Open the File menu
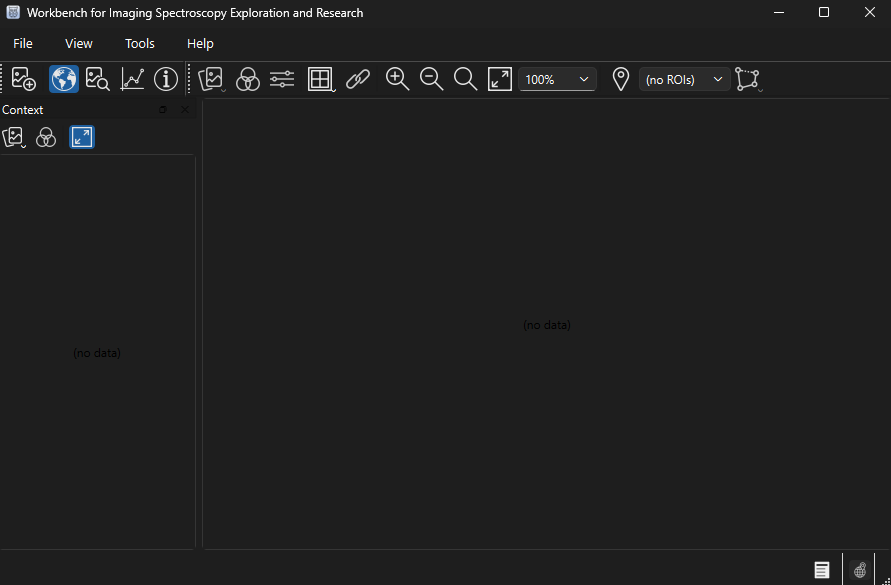The width and height of the screenshot is (891, 585). click(x=23, y=44)
